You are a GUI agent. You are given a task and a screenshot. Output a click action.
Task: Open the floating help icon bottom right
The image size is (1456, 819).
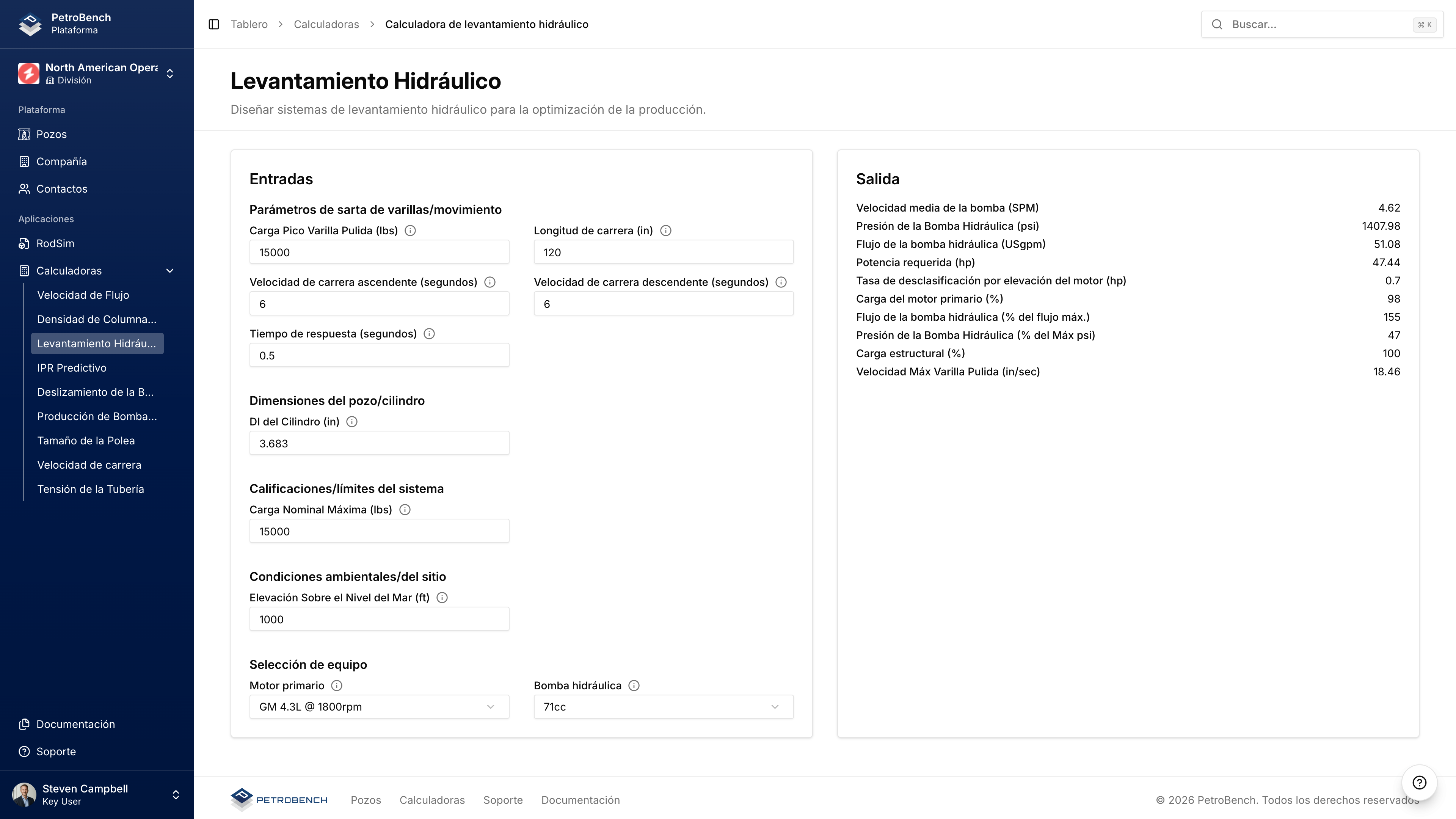coord(1419,783)
